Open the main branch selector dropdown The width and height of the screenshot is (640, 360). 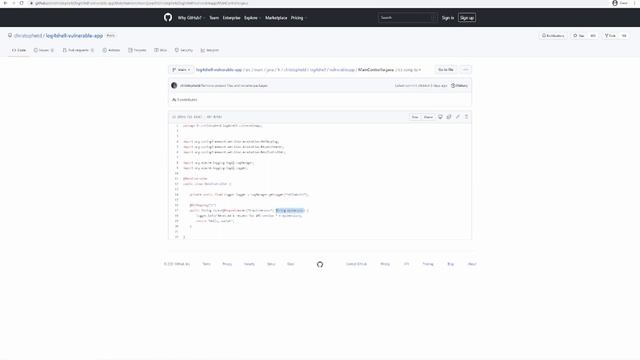181,70
